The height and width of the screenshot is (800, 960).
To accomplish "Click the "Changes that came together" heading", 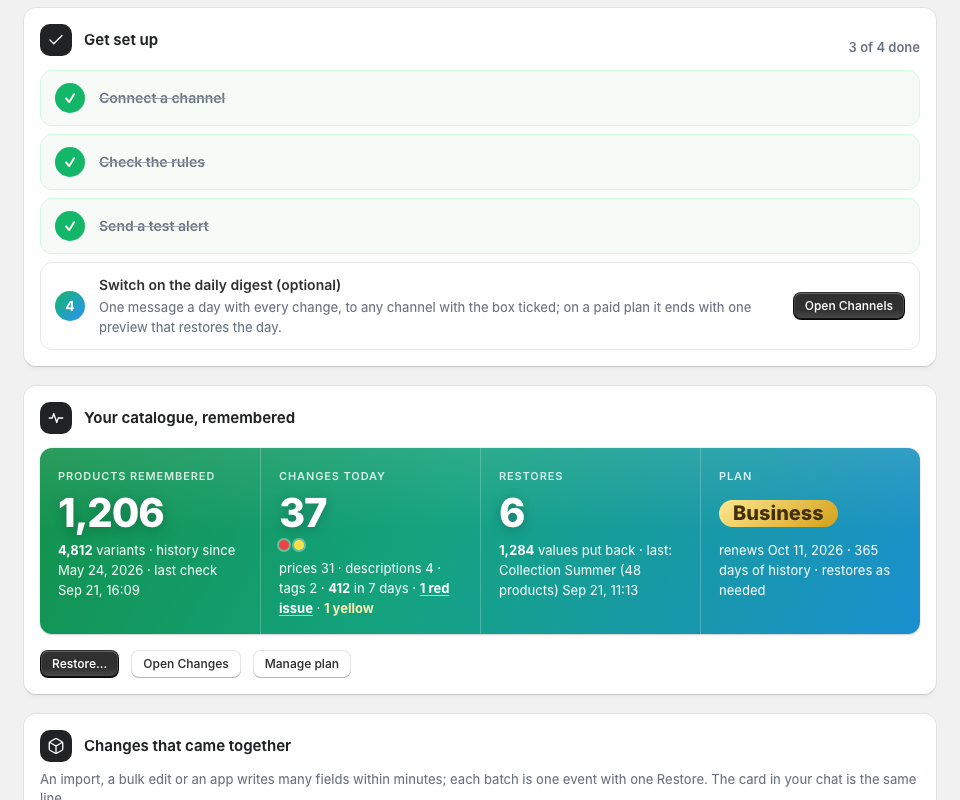I will coord(187,746).
